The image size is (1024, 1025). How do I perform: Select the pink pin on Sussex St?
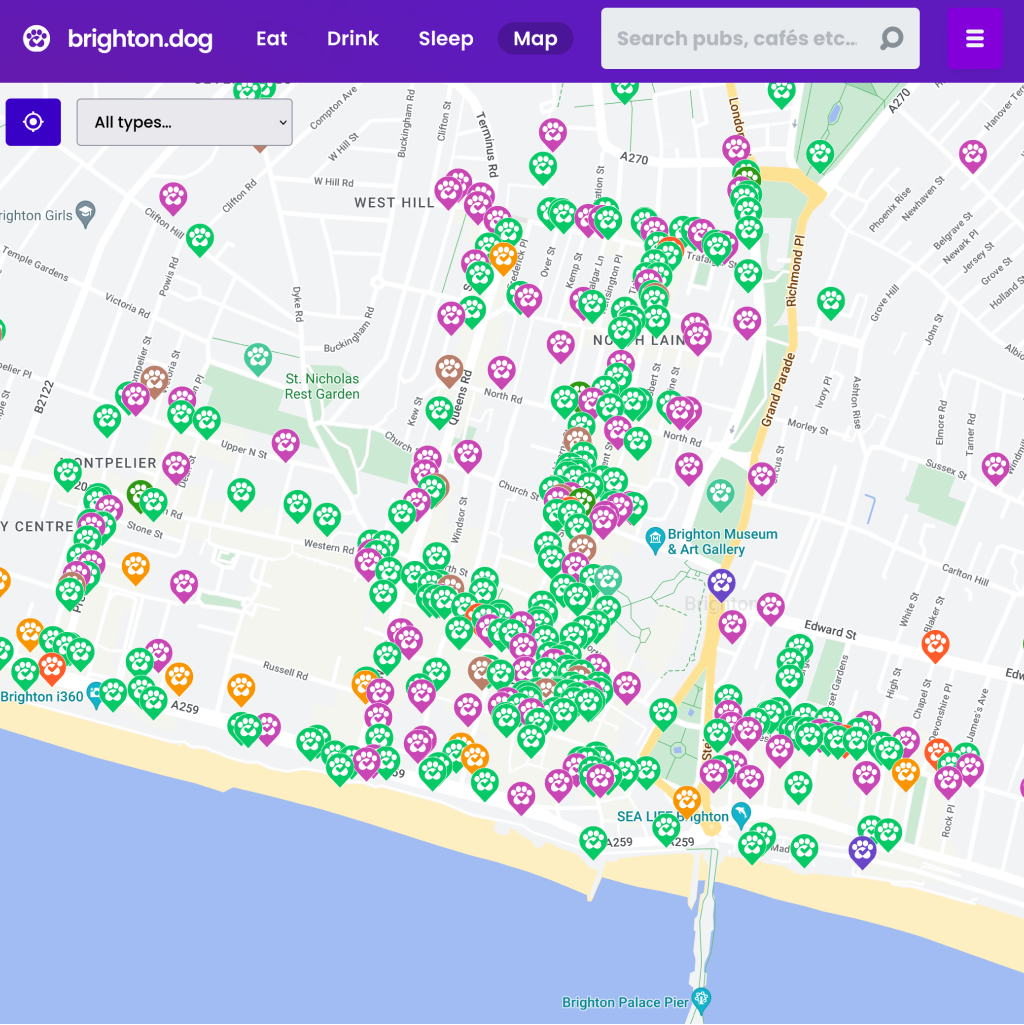(995, 468)
